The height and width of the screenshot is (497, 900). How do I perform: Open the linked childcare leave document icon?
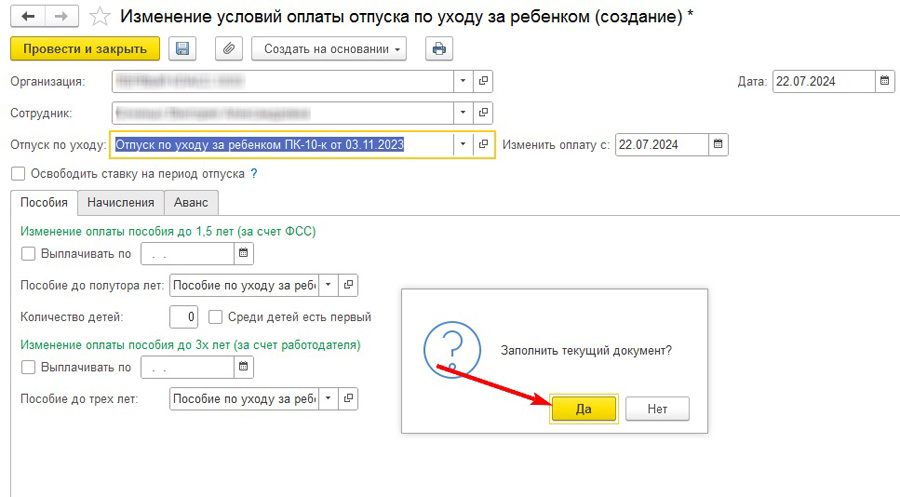coord(483,144)
